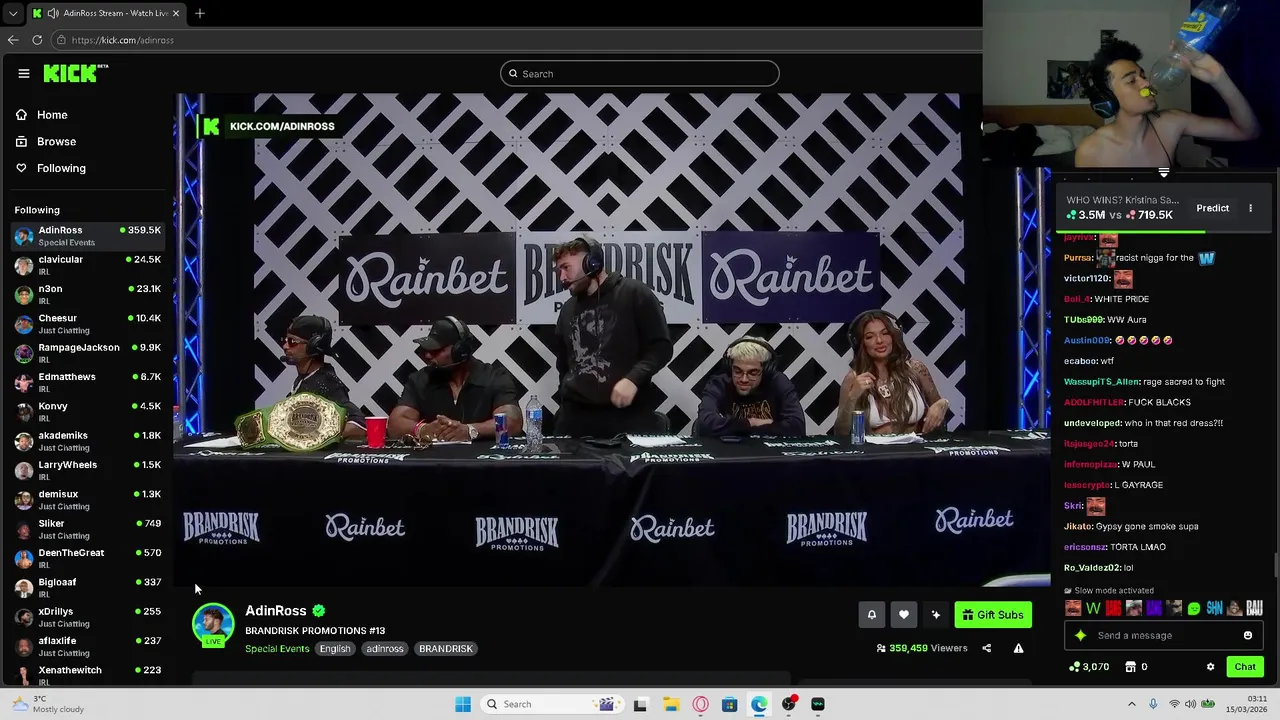1280x720 pixels.
Task: Toggle the heart follow button
Action: [x=904, y=615]
